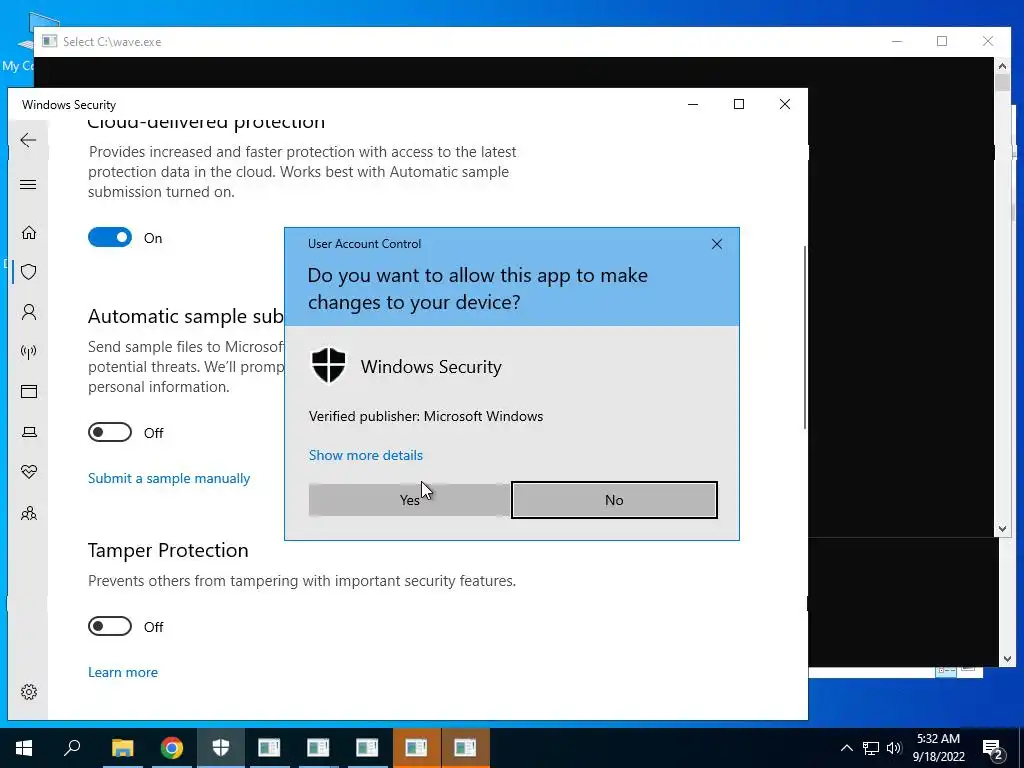Open Account protection person icon
The width and height of the screenshot is (1024, 768).
(x=29, y=312)
